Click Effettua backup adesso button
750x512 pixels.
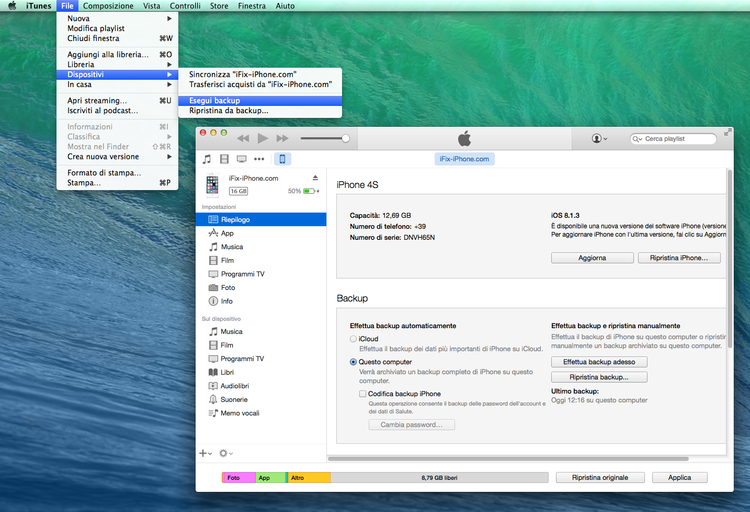coord(598,362)
